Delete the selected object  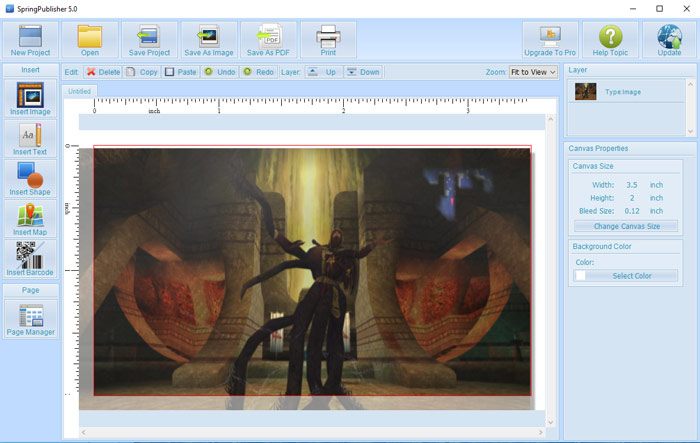coord(103,72)
